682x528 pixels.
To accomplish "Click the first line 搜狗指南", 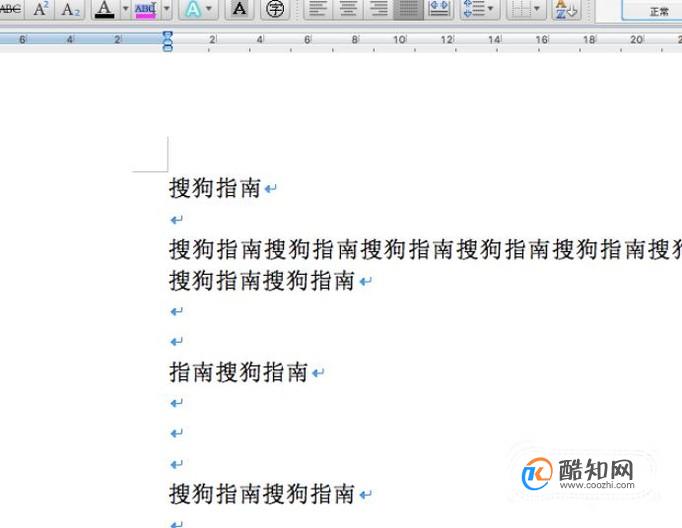I will point(215,188).
